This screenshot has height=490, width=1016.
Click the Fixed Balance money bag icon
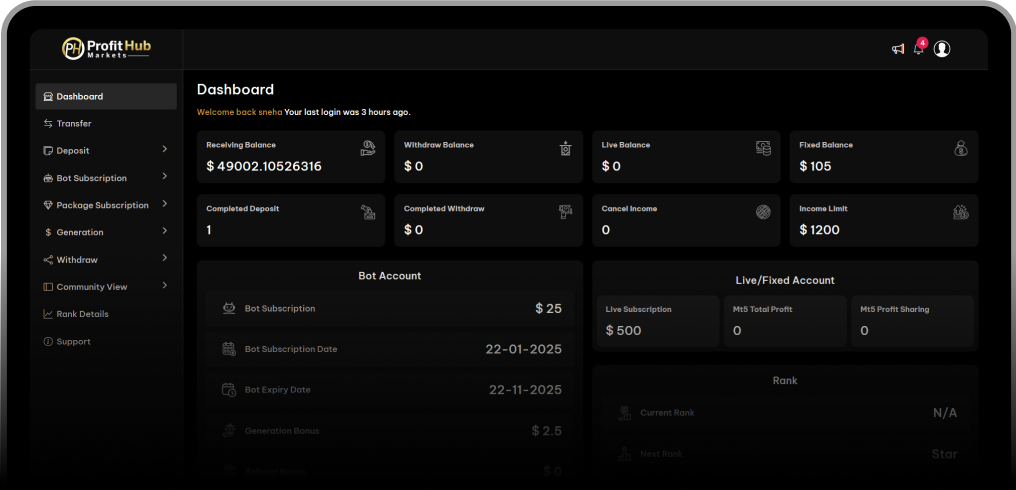pos(961,148)
